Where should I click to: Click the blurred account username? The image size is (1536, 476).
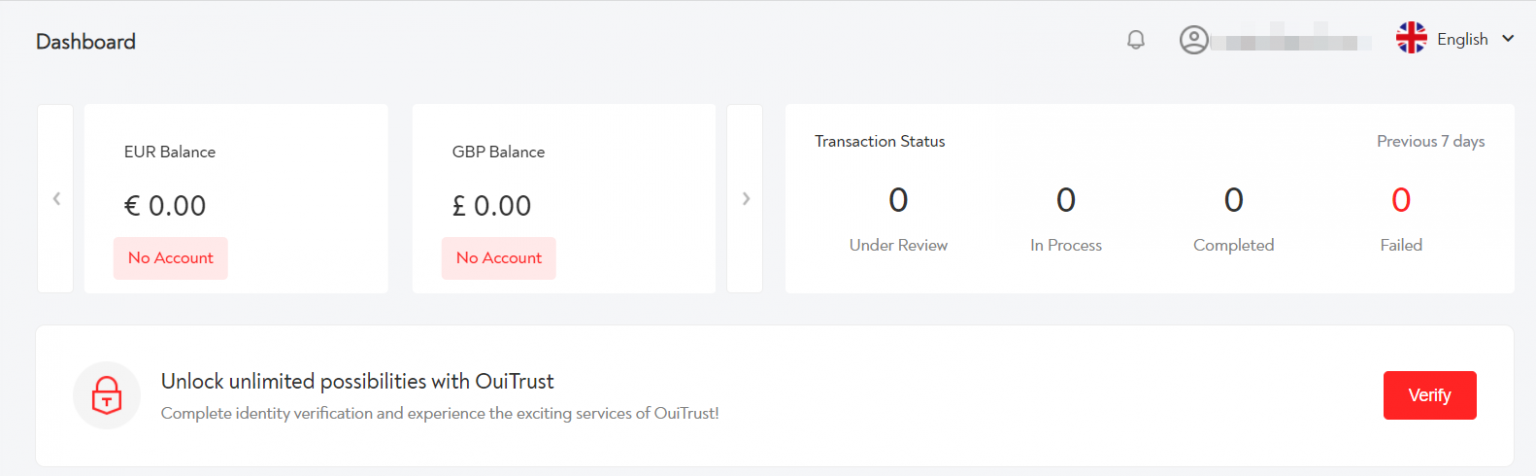point(1290,41)
